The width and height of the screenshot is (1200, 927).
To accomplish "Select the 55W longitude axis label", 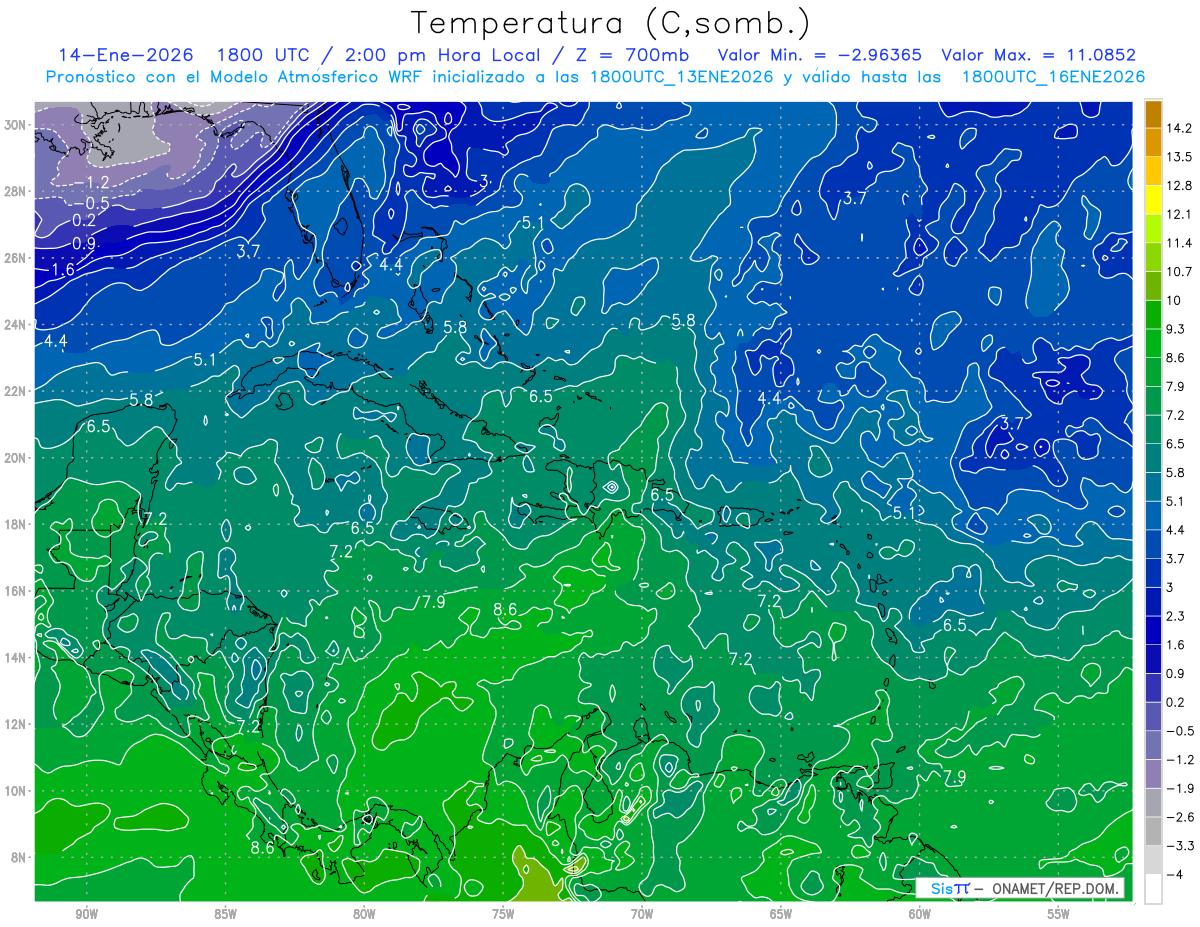I will tap(1058, 914).
